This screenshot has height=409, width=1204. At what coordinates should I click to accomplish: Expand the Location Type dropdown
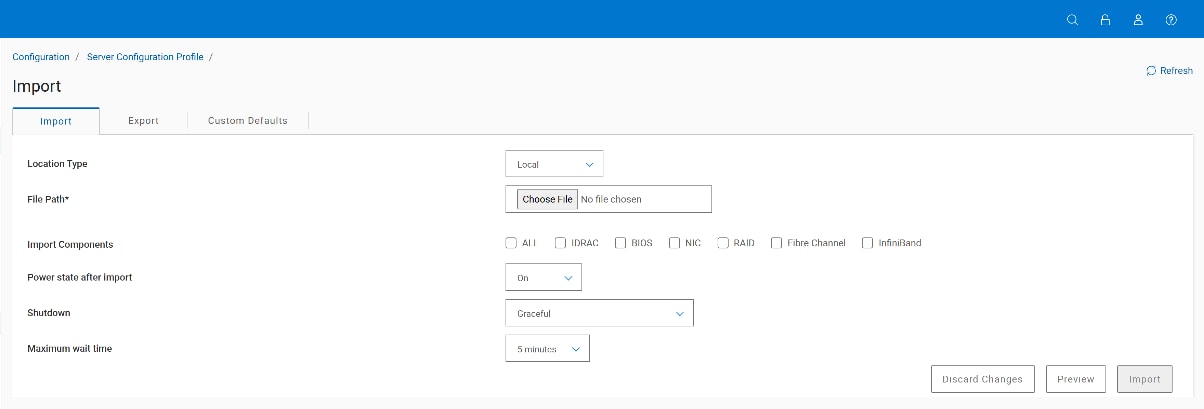click(554, 164)
